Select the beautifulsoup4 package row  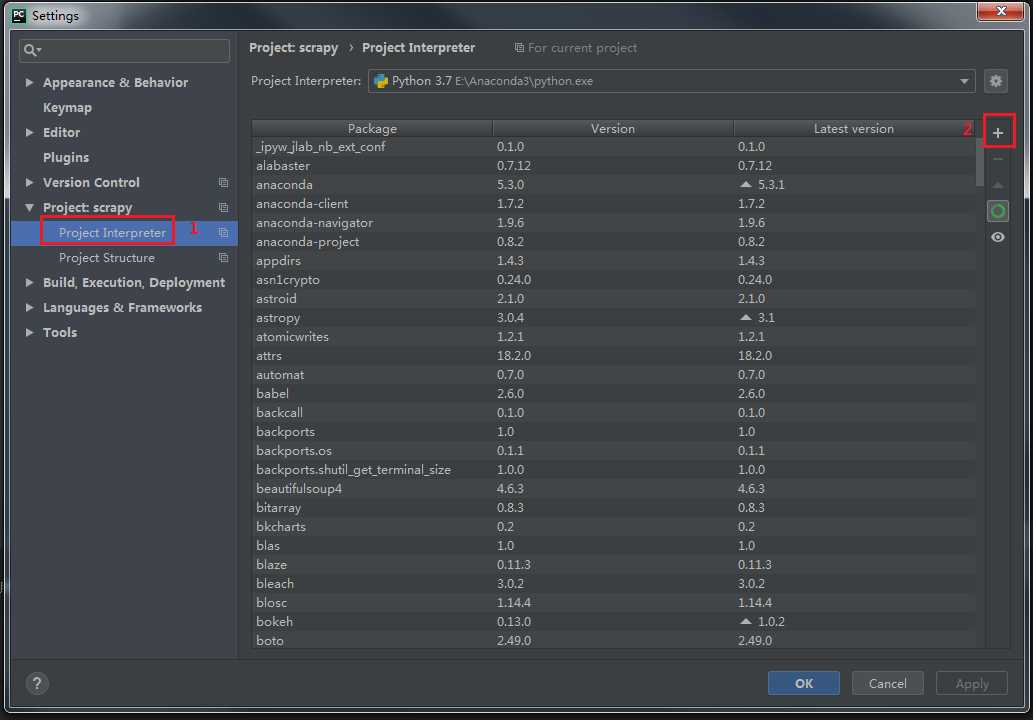click(613, 489)
